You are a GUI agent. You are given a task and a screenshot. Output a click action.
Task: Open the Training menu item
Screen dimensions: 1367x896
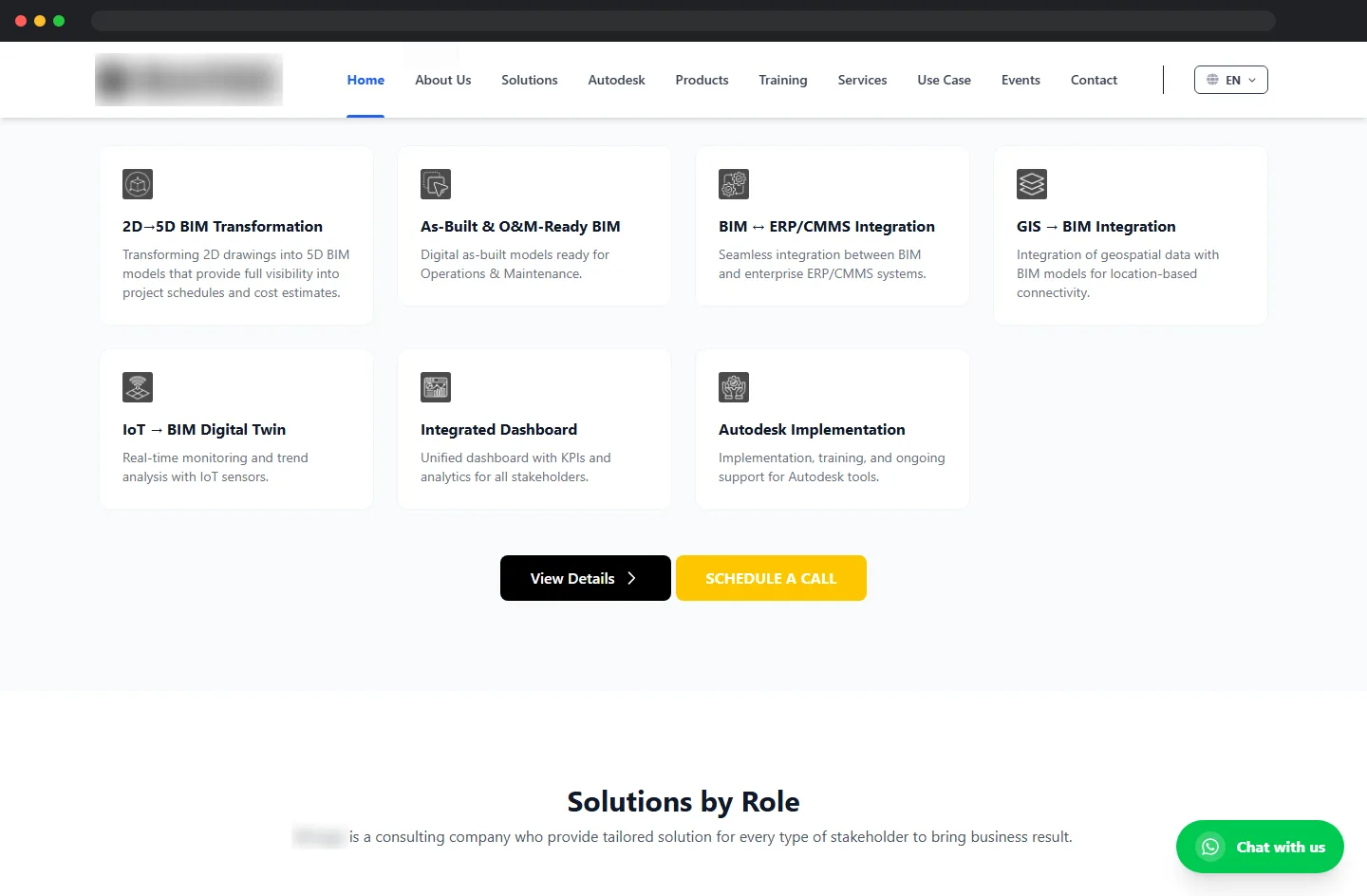[783, 80]
